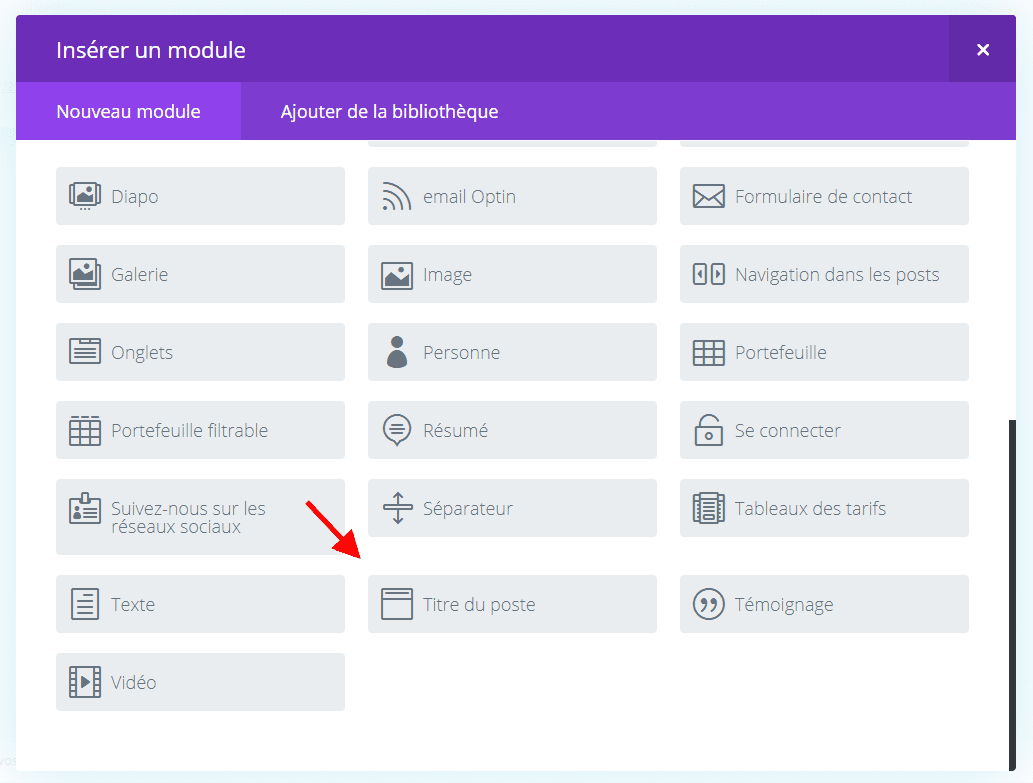Image resolution: width=1033 pixels, height=783 pixels.
Task: Click the Diapo slideshow icon
Action: tap(85, 196)
